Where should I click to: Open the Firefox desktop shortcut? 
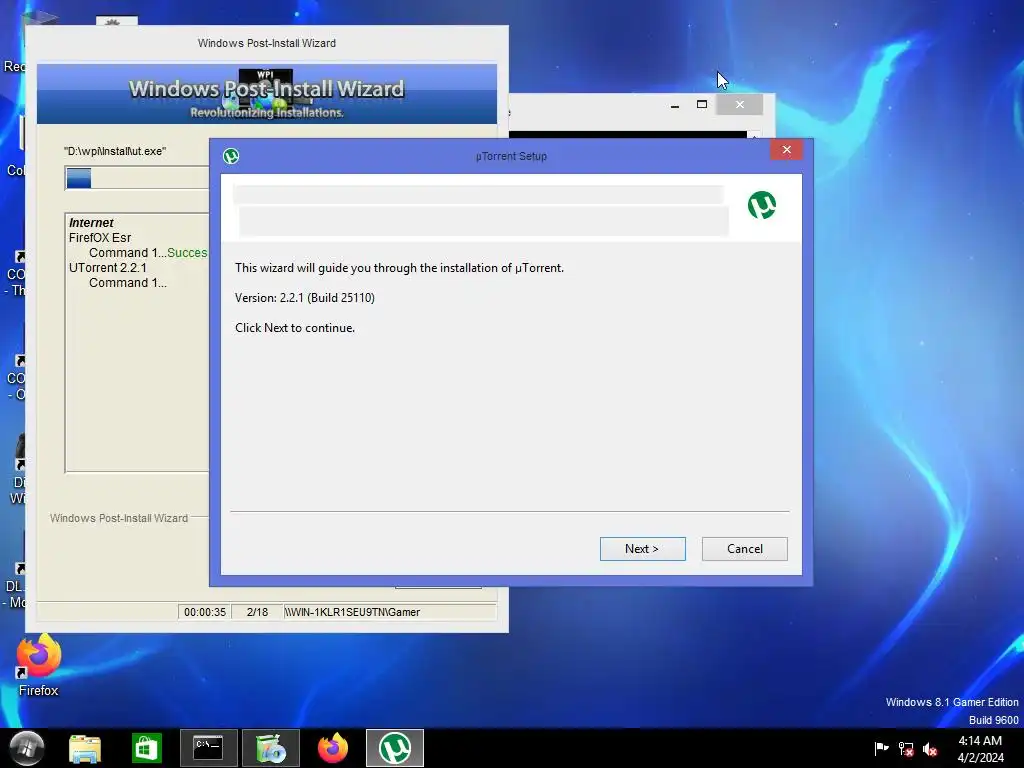point(39,665)
